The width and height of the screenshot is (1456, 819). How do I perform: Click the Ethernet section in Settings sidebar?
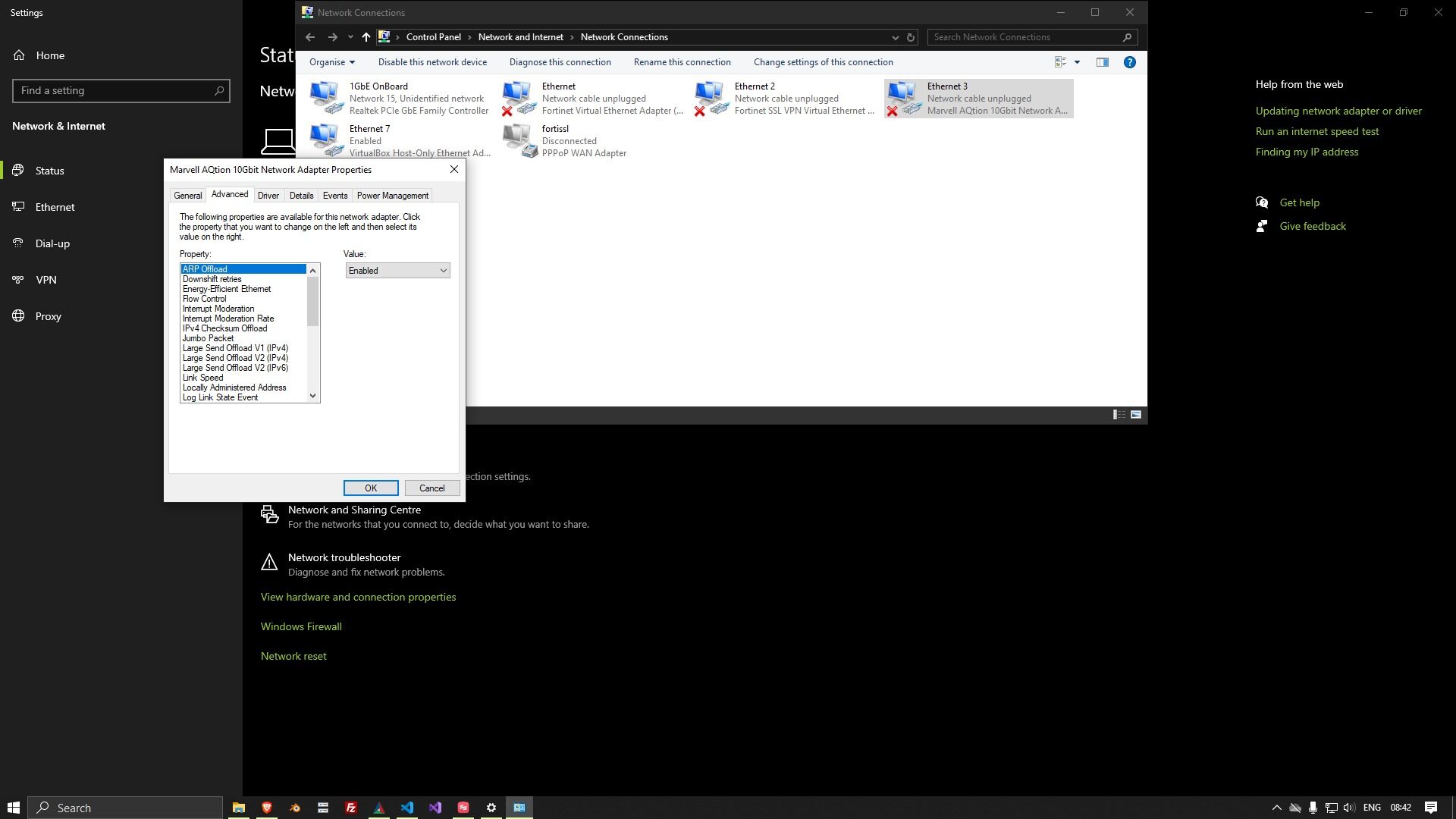coord(55,206)
